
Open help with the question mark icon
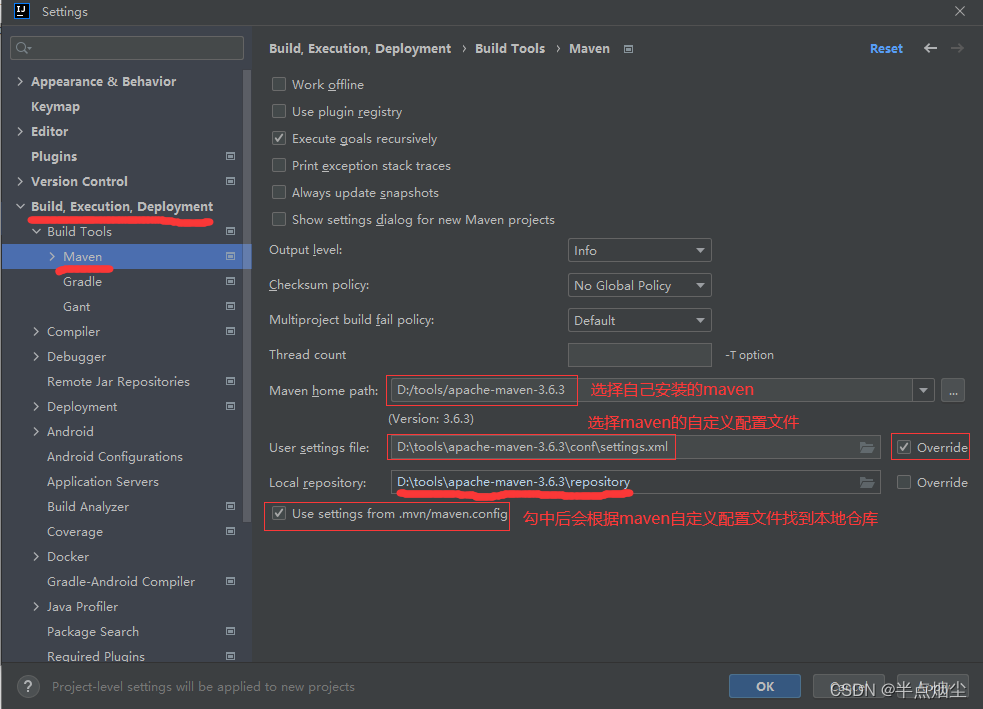[28, 686]
